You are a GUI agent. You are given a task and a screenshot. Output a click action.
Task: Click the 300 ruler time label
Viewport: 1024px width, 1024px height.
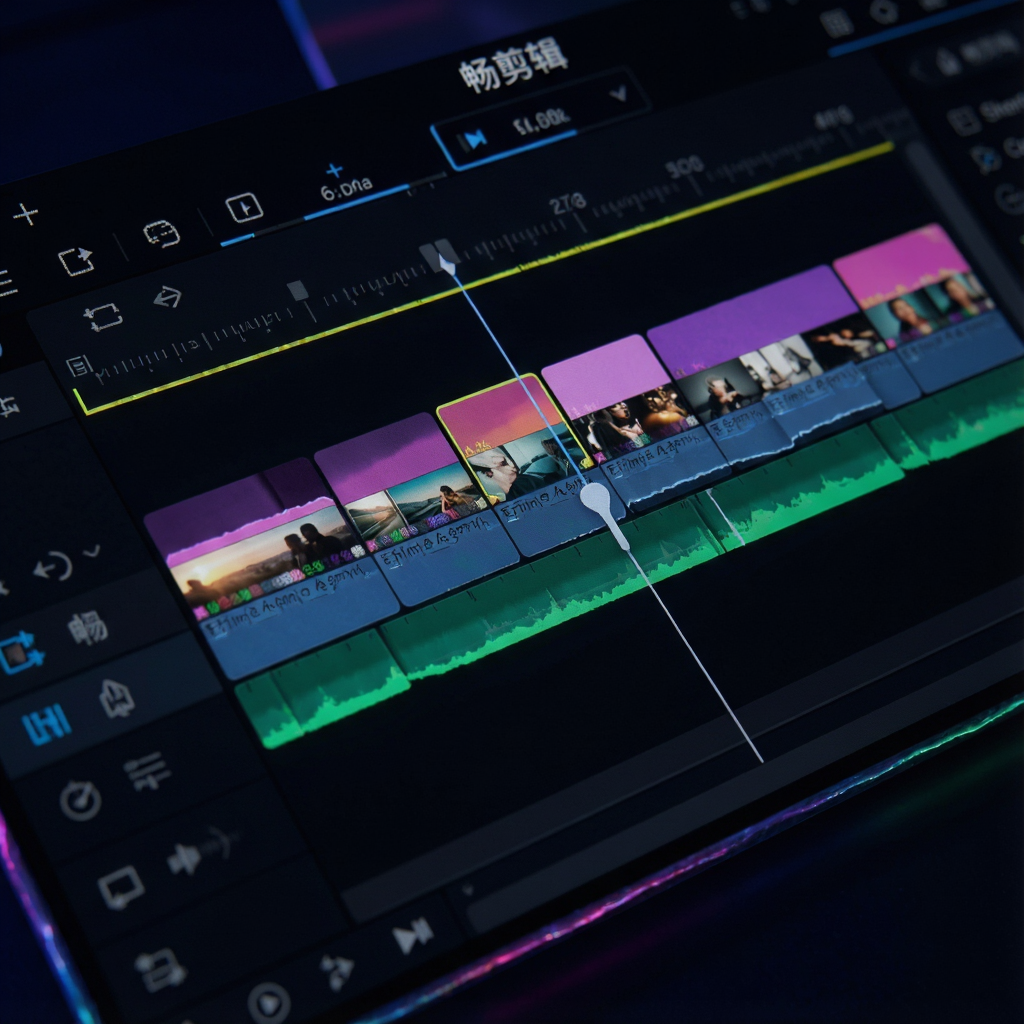684,167
